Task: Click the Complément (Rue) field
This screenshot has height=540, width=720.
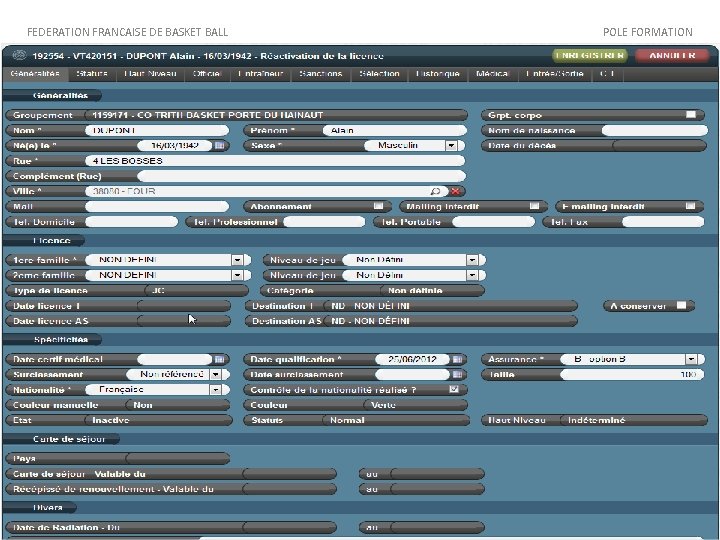Action: click(x=301, y=176)
